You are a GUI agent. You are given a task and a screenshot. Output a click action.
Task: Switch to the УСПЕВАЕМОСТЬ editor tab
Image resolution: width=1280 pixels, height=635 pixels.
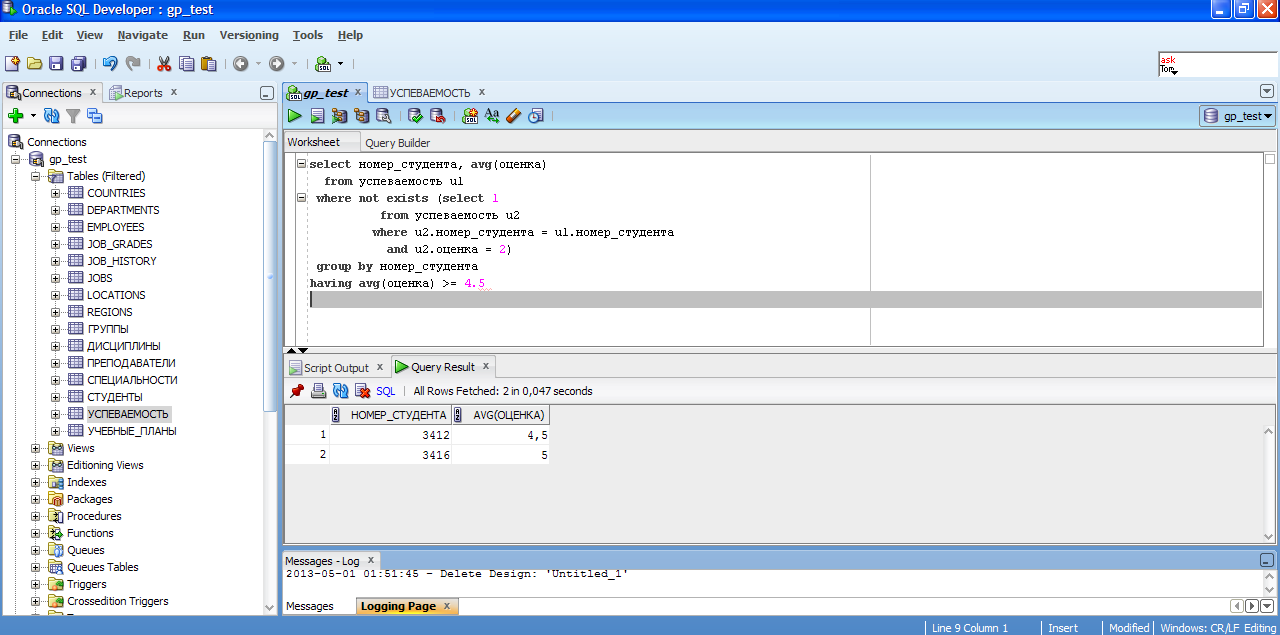[x=430, y=93]
